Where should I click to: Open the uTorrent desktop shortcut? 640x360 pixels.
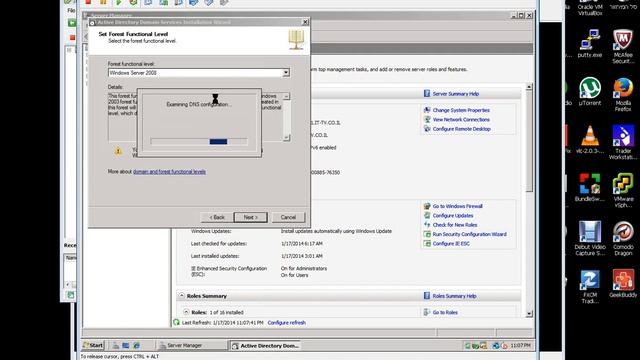(x=589, y=91)
